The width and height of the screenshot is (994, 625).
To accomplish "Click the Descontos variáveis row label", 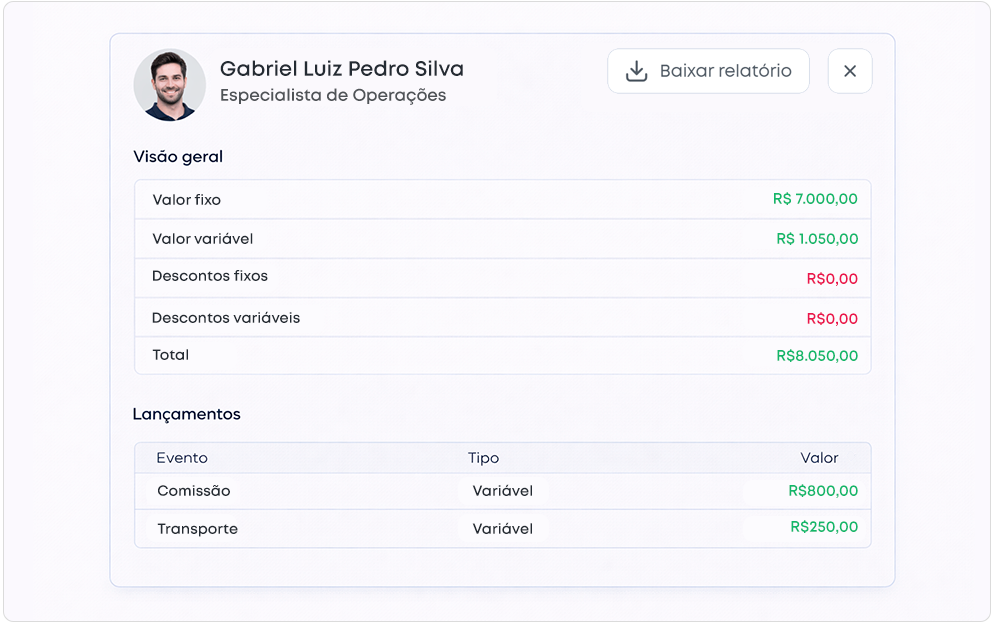I will pyautogui.click(x=226, y=318).
